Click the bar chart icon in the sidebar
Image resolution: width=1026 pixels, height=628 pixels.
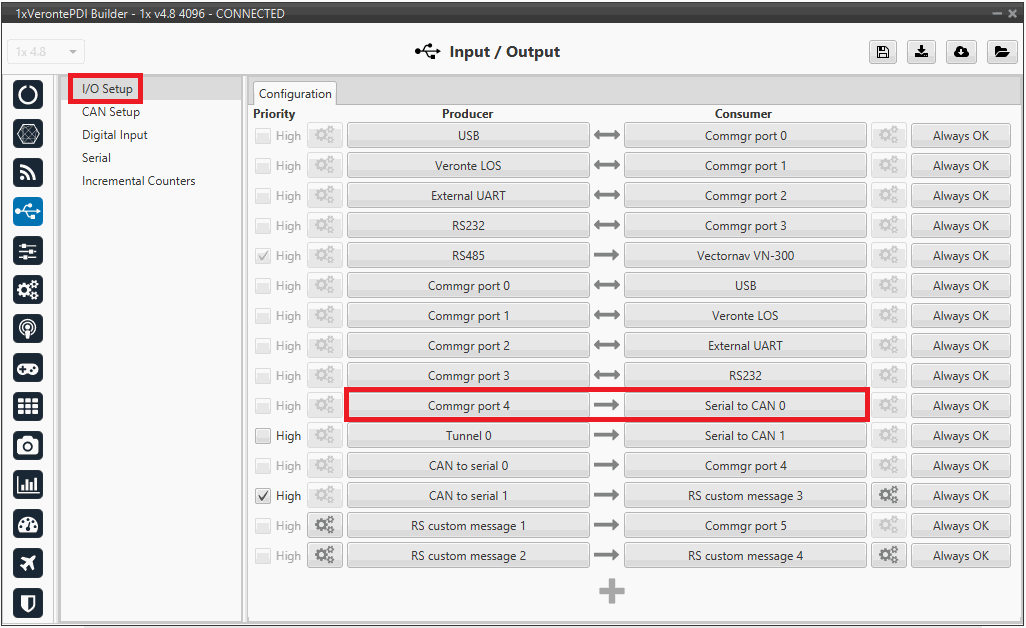[x=28, y=485]
